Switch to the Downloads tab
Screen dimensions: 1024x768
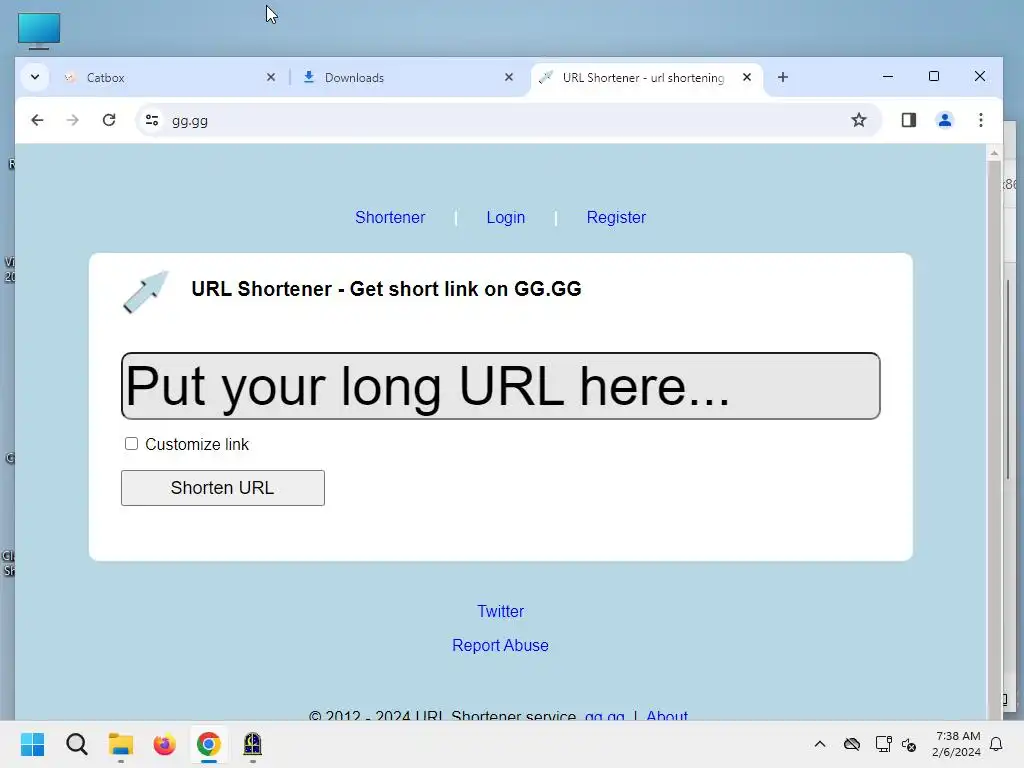408,78
